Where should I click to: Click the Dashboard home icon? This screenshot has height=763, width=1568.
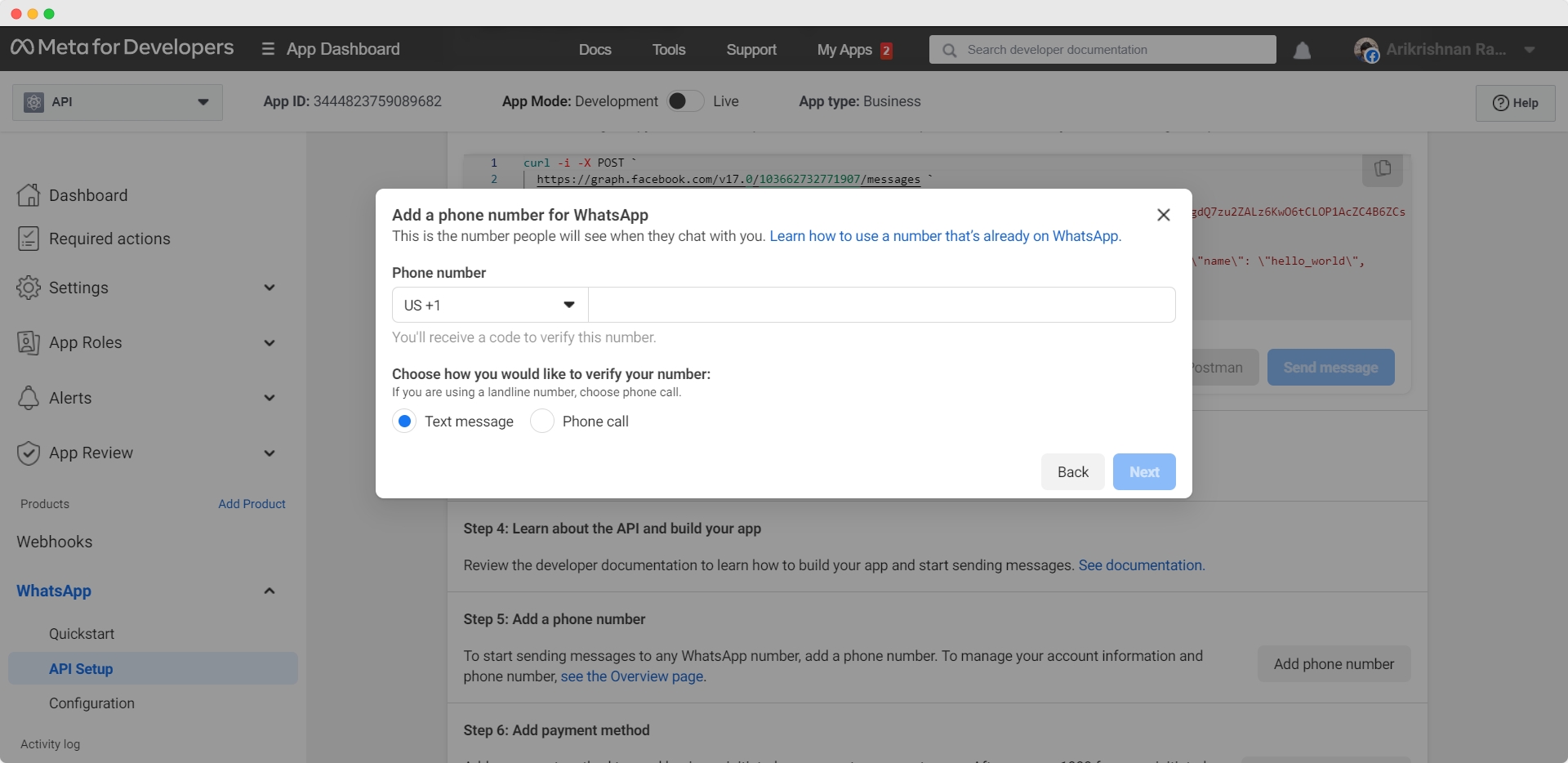(29, 195)
